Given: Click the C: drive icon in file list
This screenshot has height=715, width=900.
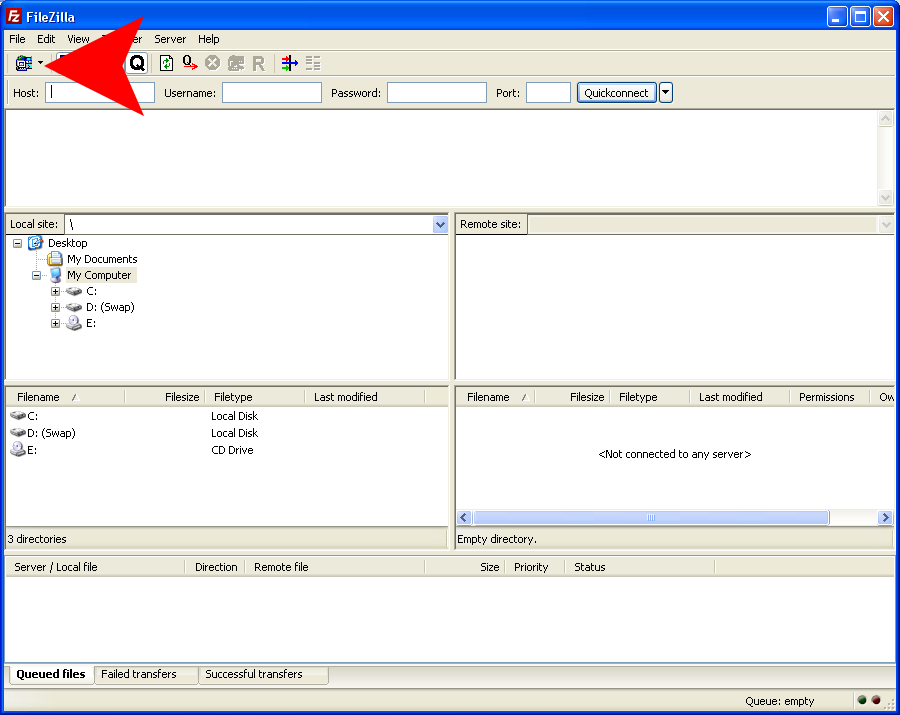Looking at the screenshot, I should coord(18,415).
